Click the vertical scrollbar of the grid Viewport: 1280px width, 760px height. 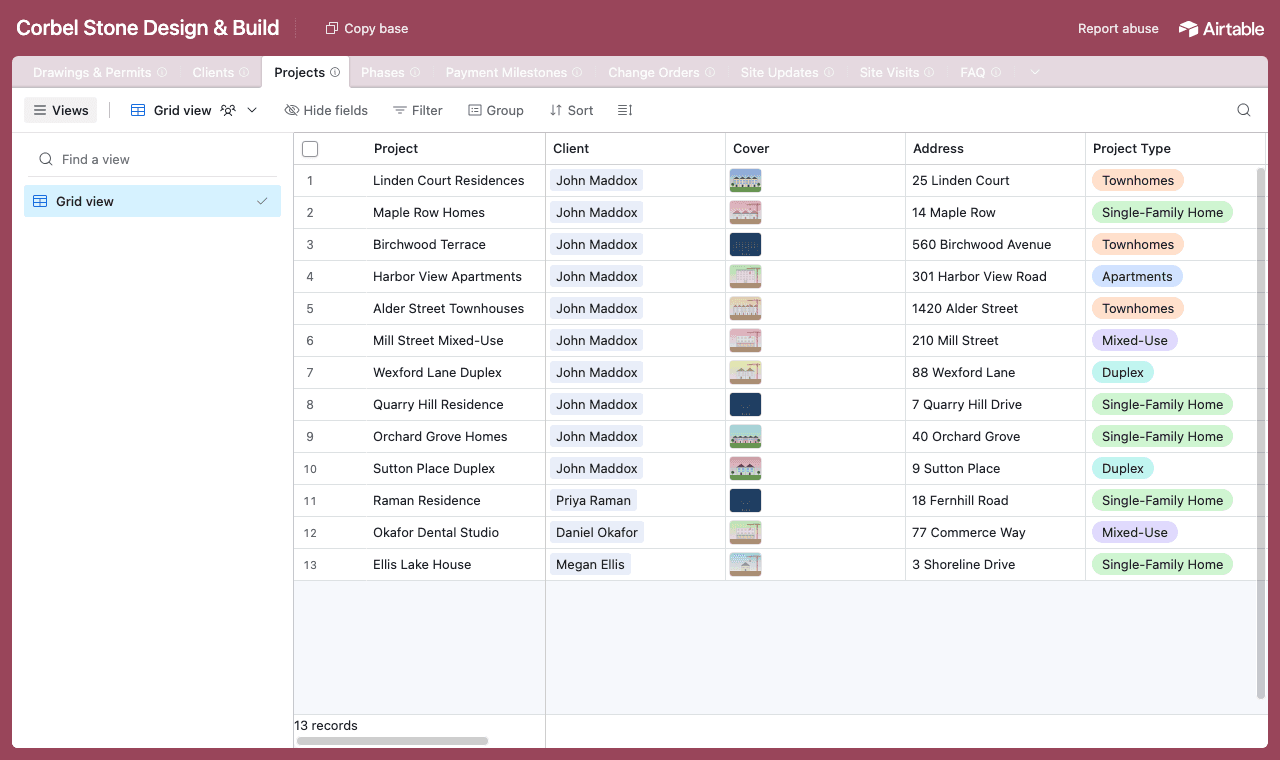click(x=1260, y=433)
